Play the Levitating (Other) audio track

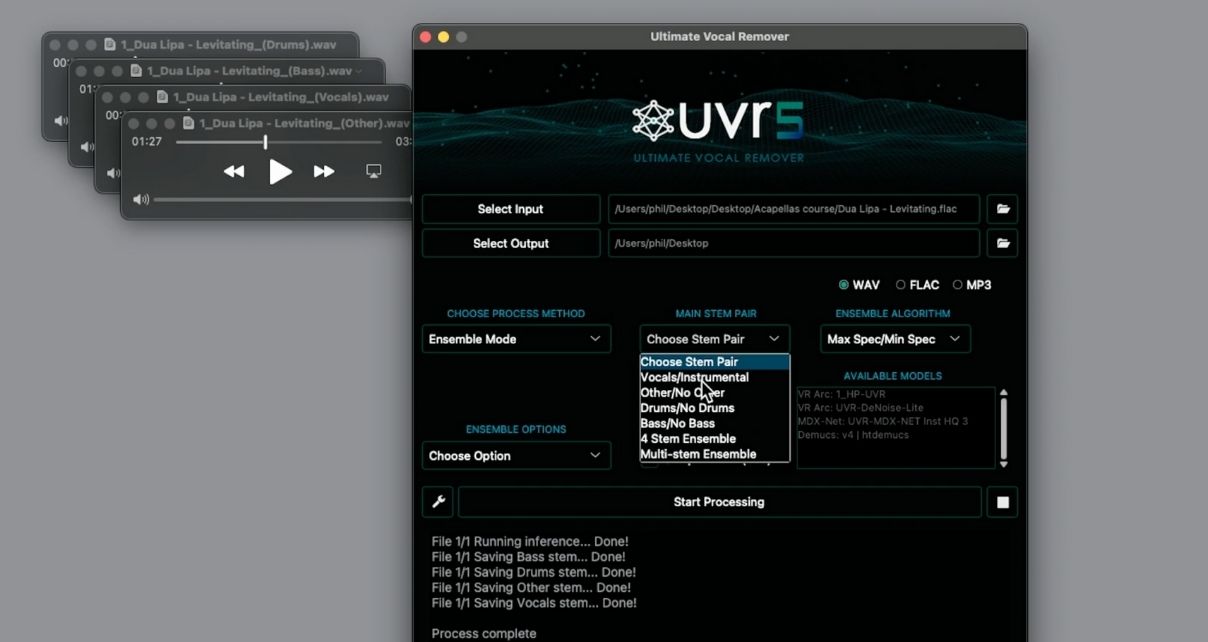[x=280, y=172]
